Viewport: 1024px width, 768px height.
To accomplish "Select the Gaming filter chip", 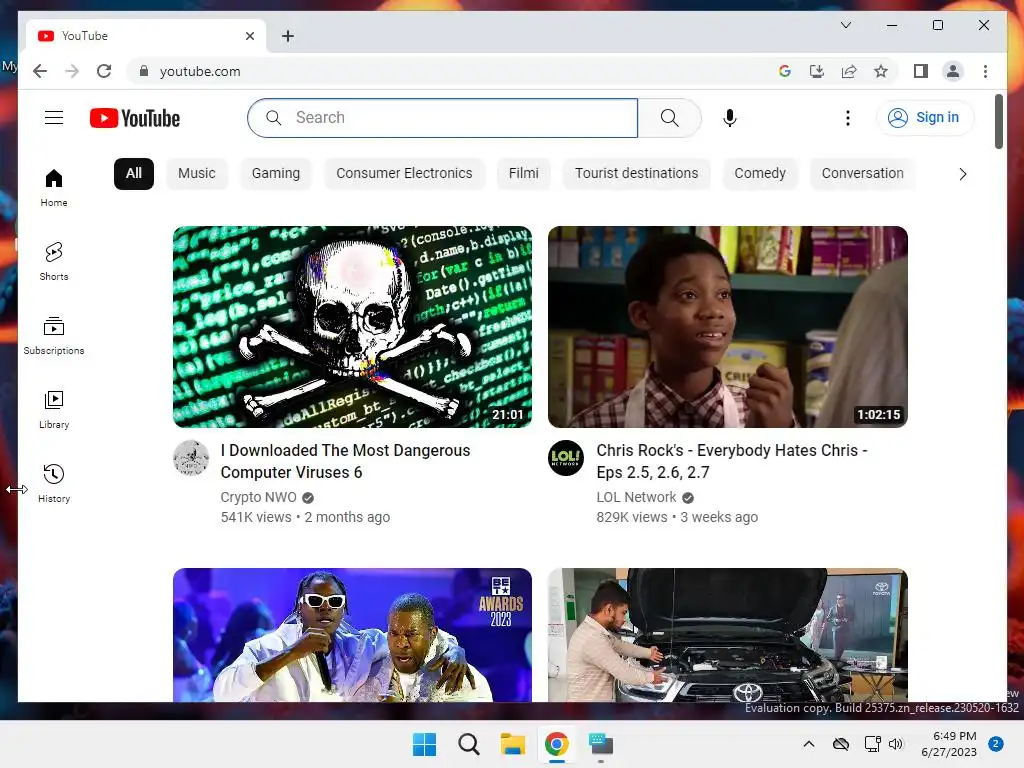I will [x=276, y=174].
